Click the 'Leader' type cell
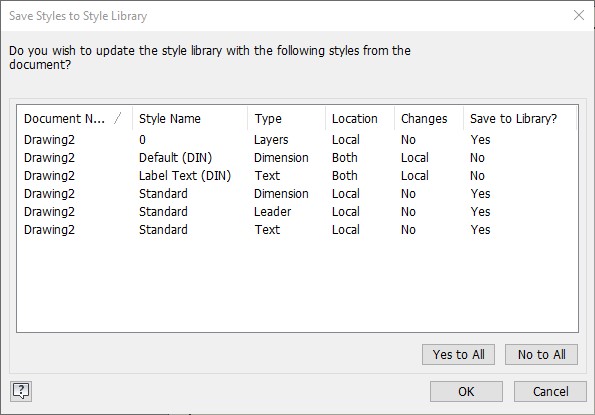The width and height of the screenshot is (595, 415). pyautogui.click(x=272, y=212)
